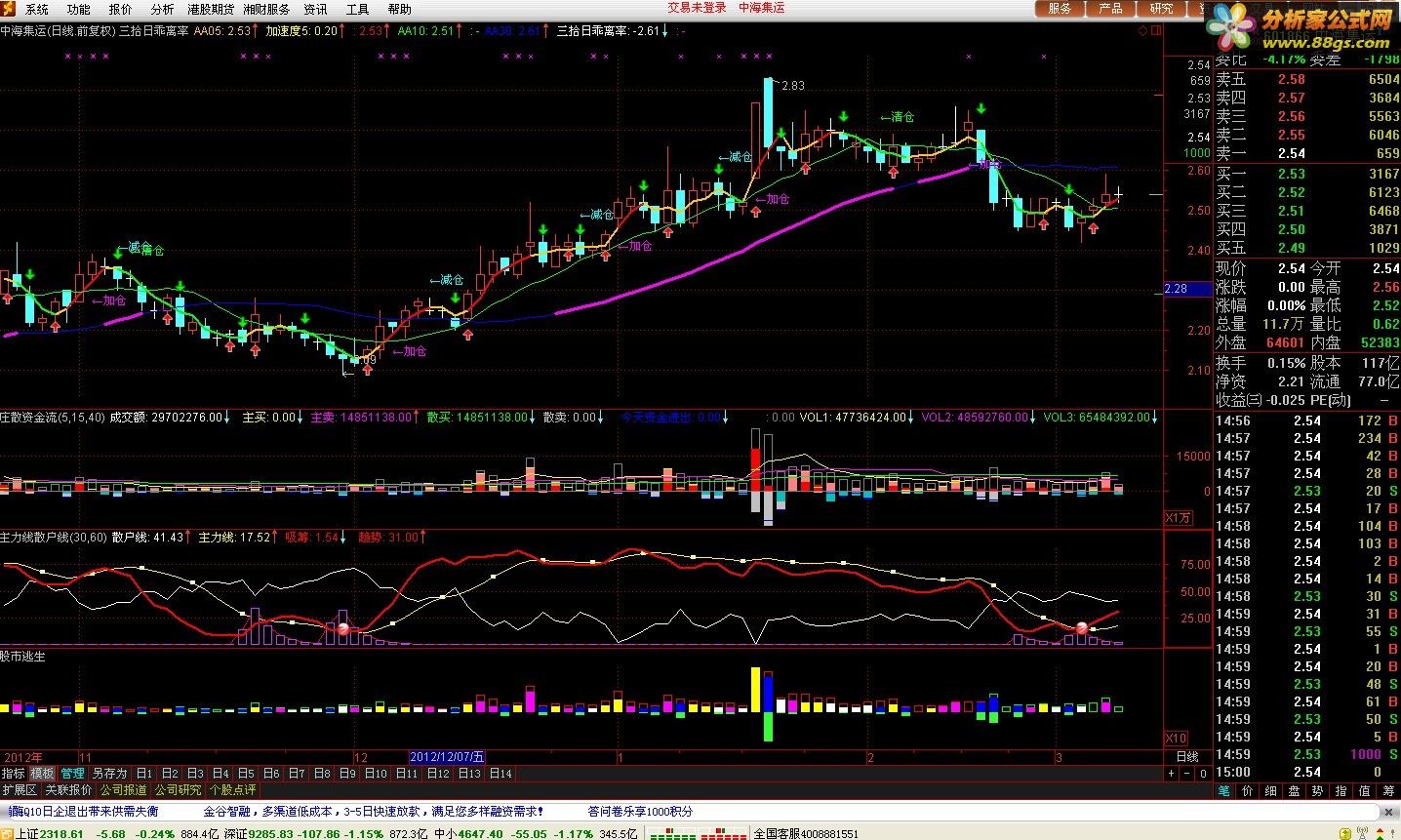
Task: Select the 细 tab in the quote panel
Action: point(1270,790)
